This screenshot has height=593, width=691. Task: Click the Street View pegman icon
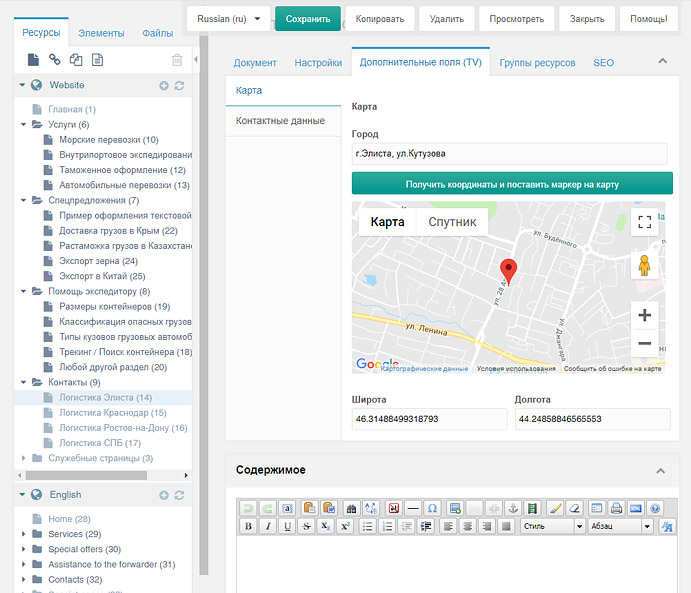click(x=645, y=266)
